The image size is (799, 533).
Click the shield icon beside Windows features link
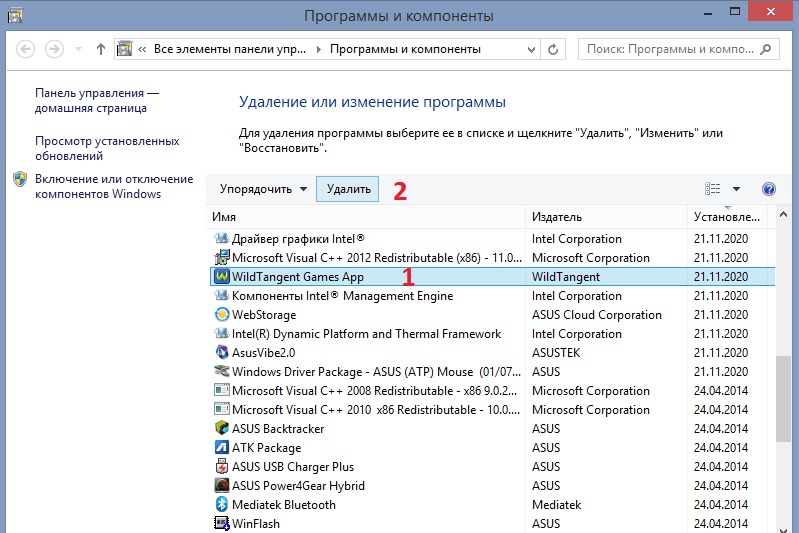coord(20,179)
